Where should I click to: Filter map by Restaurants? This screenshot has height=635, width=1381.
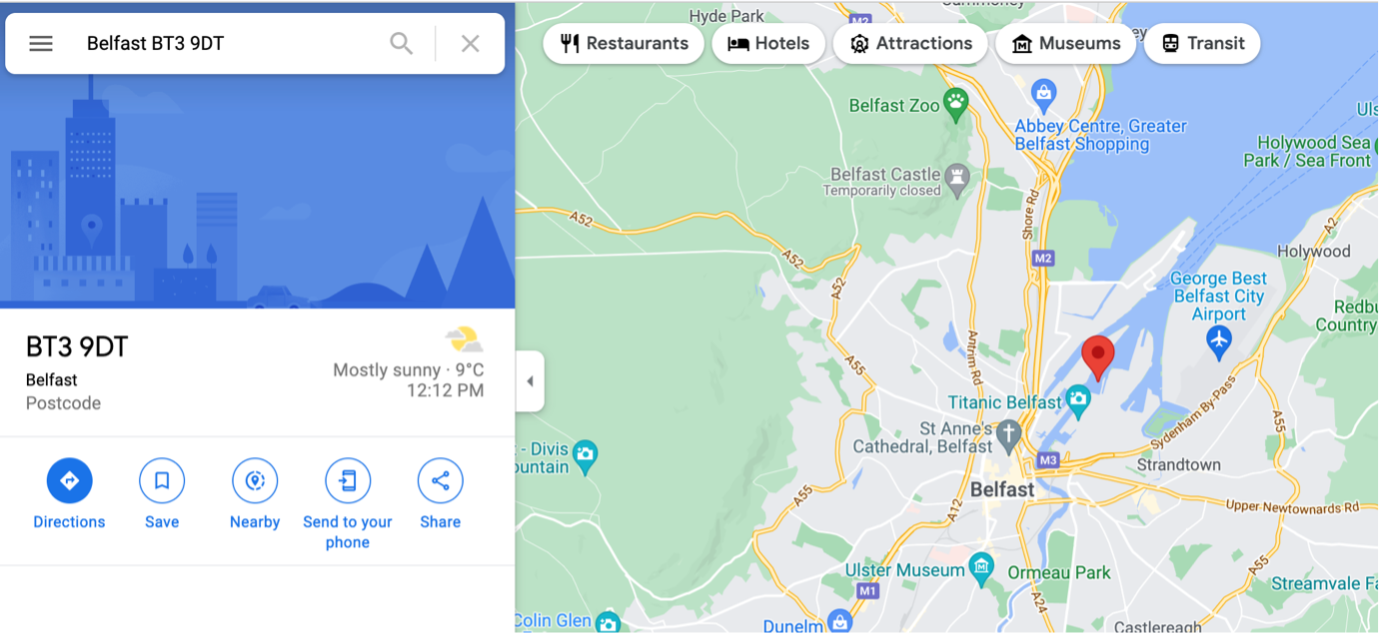tap(624, 44)
